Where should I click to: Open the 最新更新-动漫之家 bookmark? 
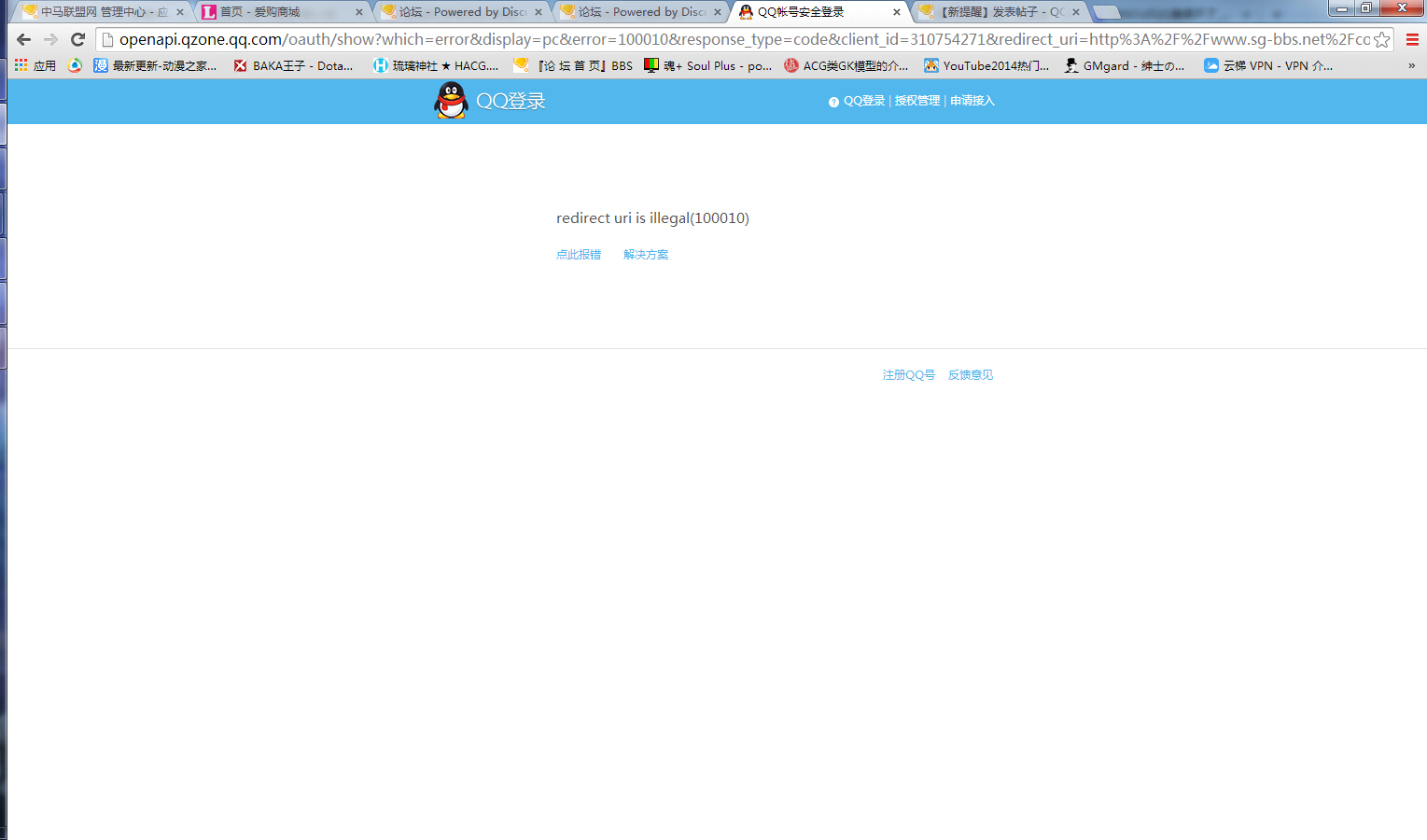pyautogui.click(x=155, y=66)
